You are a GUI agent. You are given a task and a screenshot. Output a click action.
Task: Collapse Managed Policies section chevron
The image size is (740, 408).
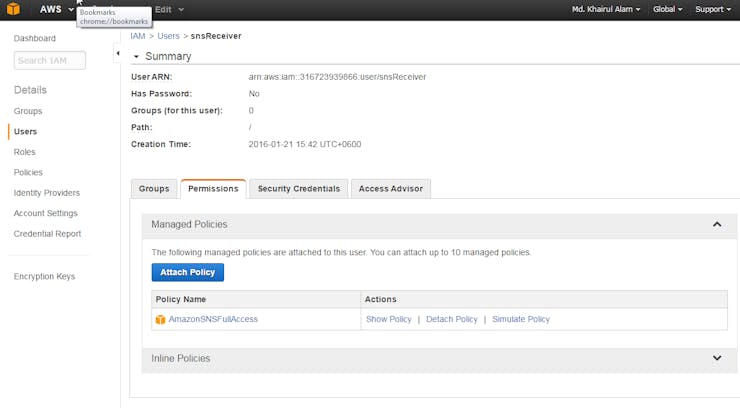[717, 225]
